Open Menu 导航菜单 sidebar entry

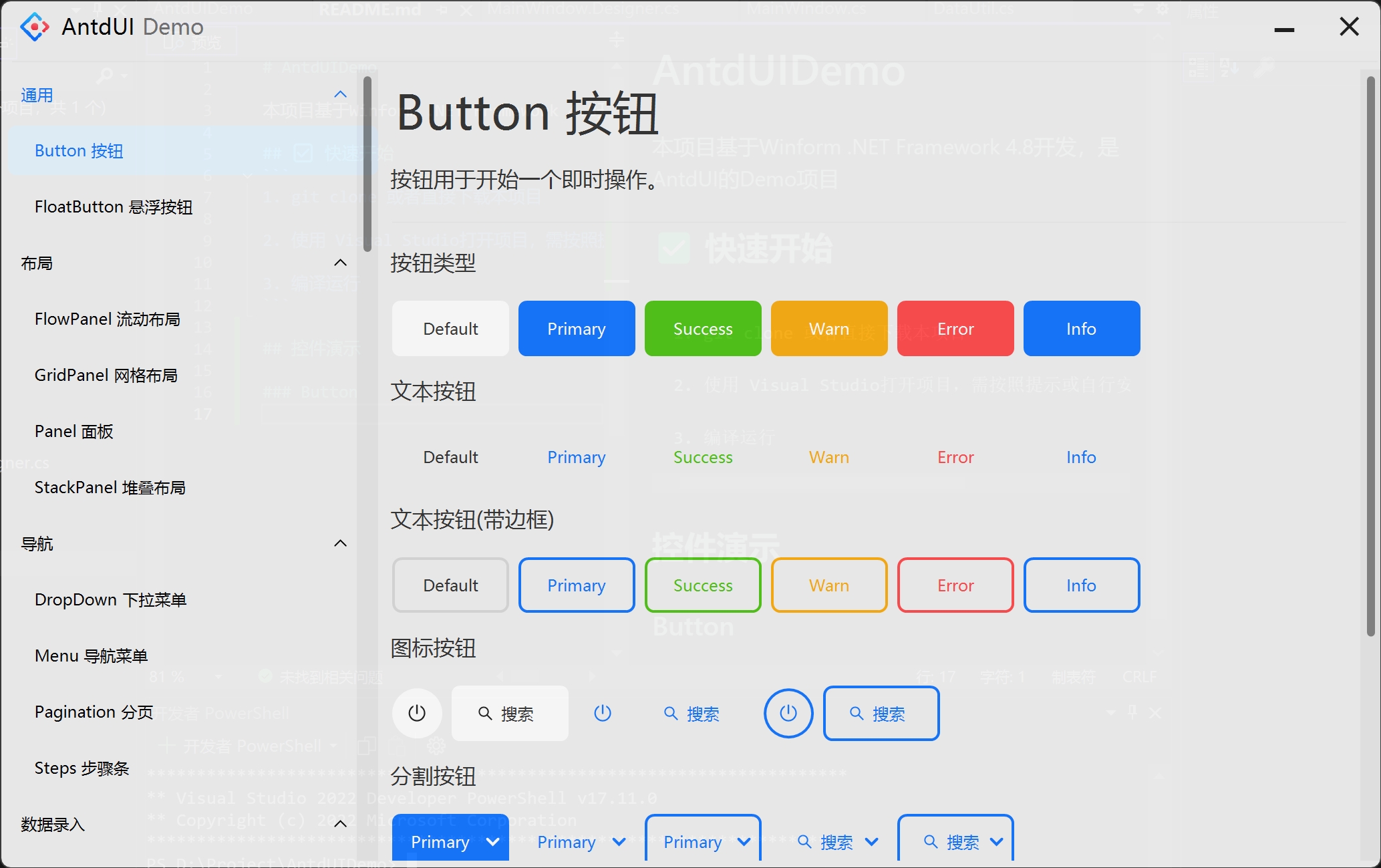[92, 656]
